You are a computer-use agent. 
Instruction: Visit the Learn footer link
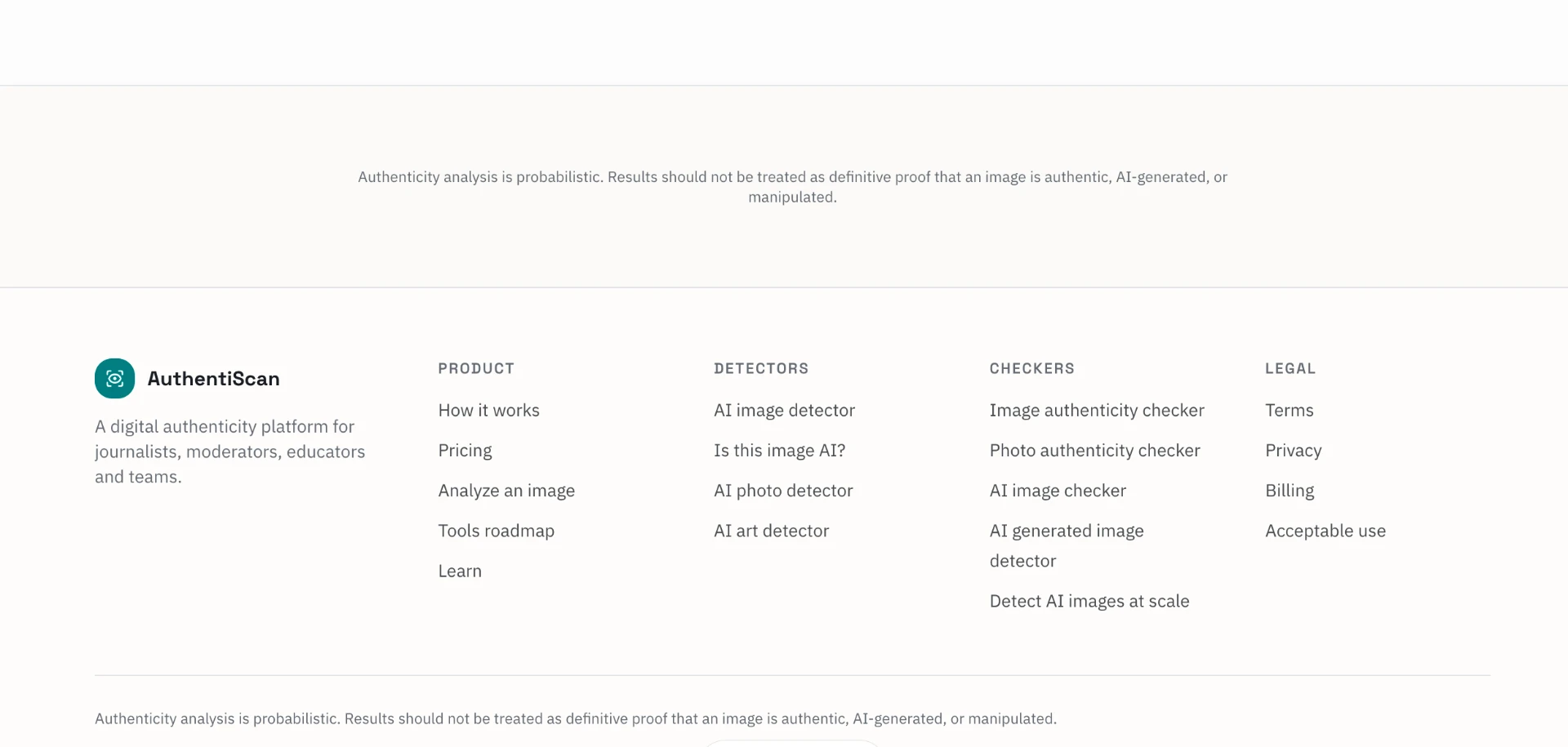[460, 571]
